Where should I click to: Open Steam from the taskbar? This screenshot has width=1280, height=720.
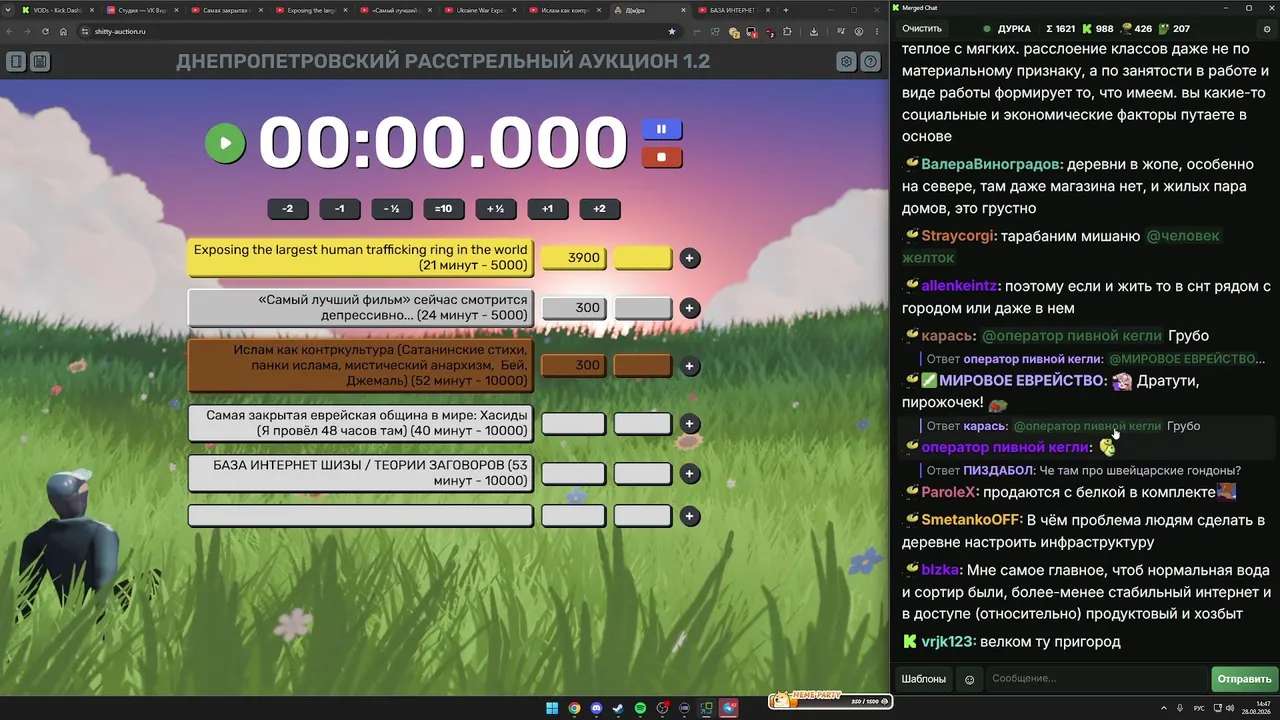point(618,709)
